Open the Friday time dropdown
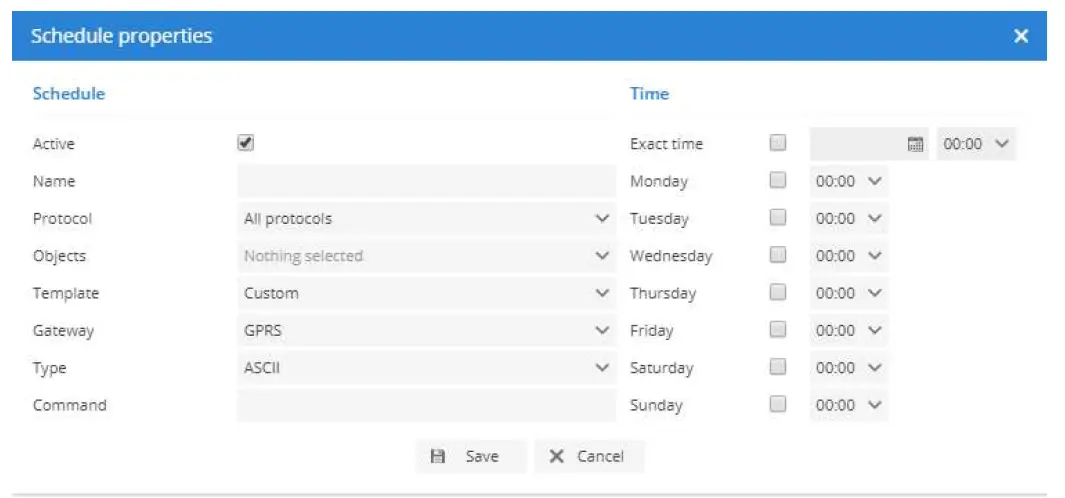This screenshot has height=498, width=1065. click(x=848, y=330)
